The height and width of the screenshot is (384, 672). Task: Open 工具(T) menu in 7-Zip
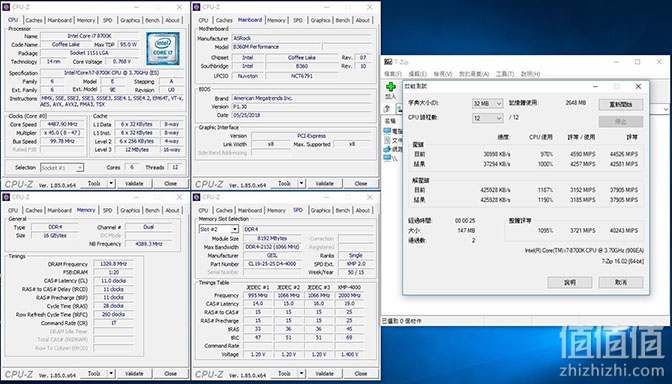coord(505,74)
